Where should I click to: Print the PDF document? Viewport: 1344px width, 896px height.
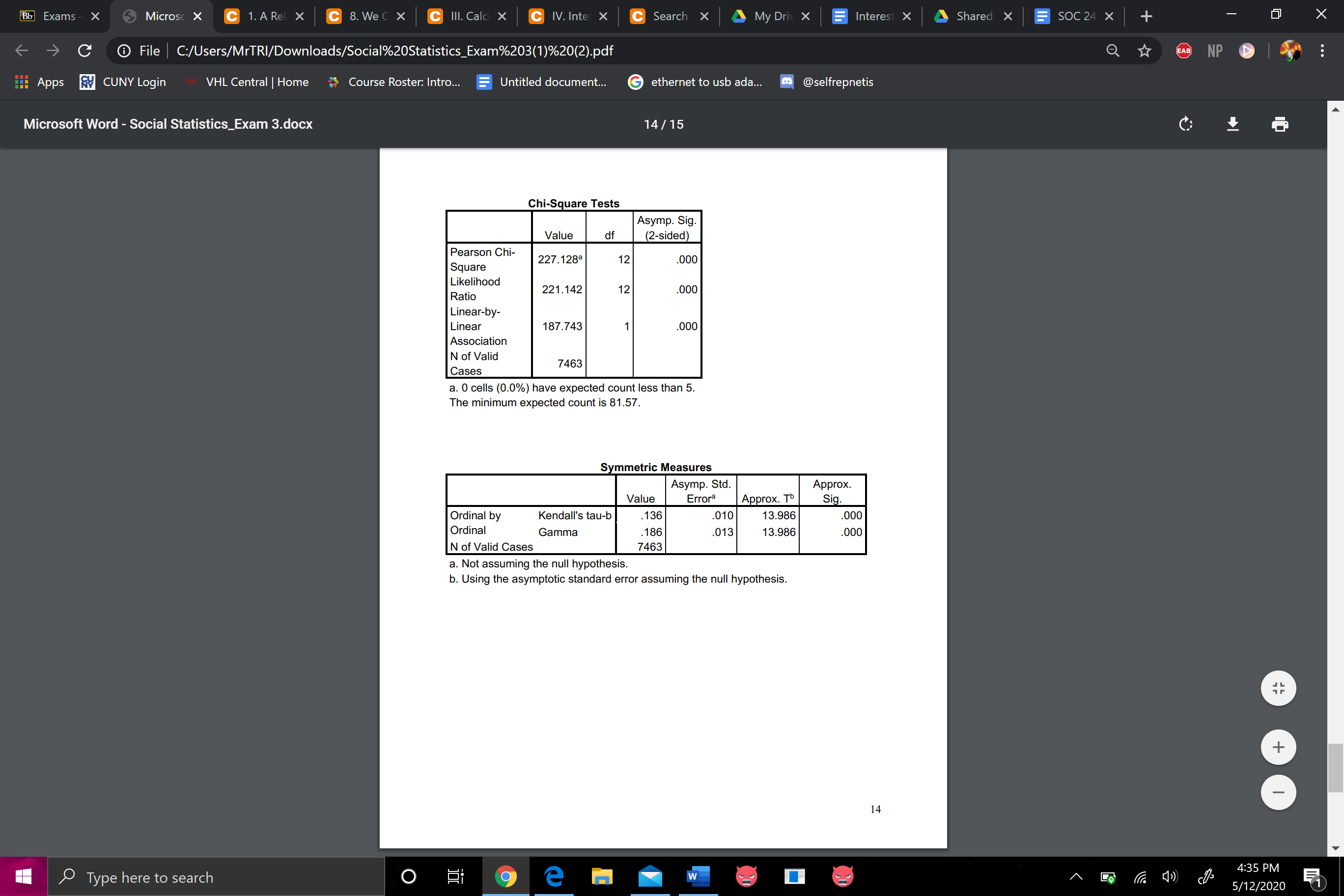(1280, 124)
